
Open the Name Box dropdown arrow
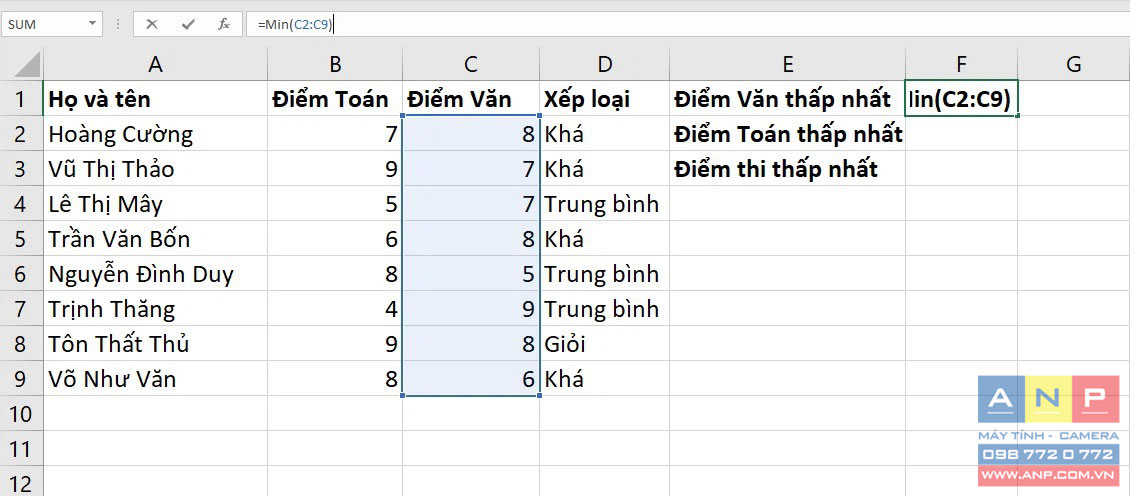click(92, 24)
